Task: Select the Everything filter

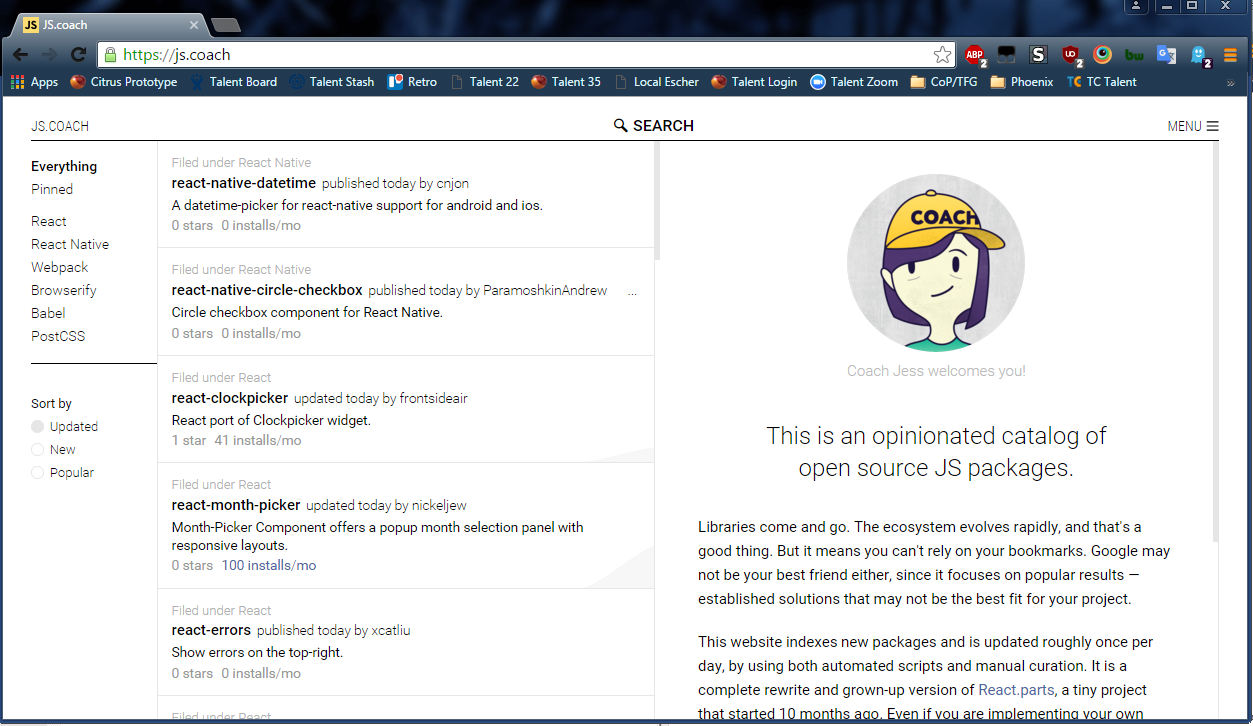Action: click(64, 166)
